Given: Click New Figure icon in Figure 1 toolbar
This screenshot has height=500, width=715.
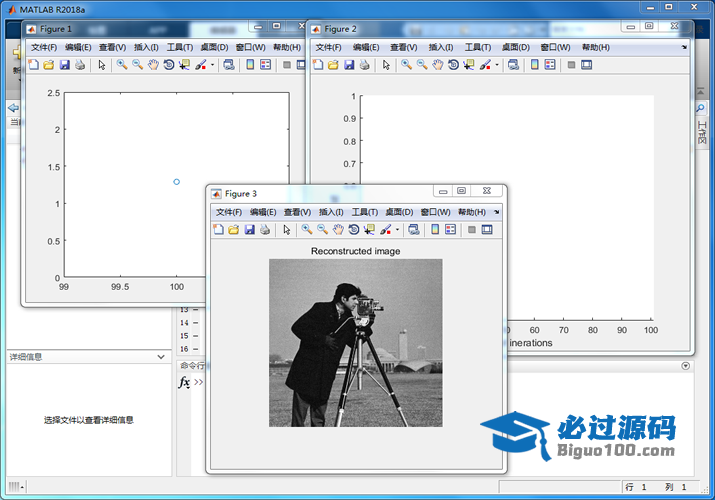Looking at the screenshot, I should click(x=33, y=65).
